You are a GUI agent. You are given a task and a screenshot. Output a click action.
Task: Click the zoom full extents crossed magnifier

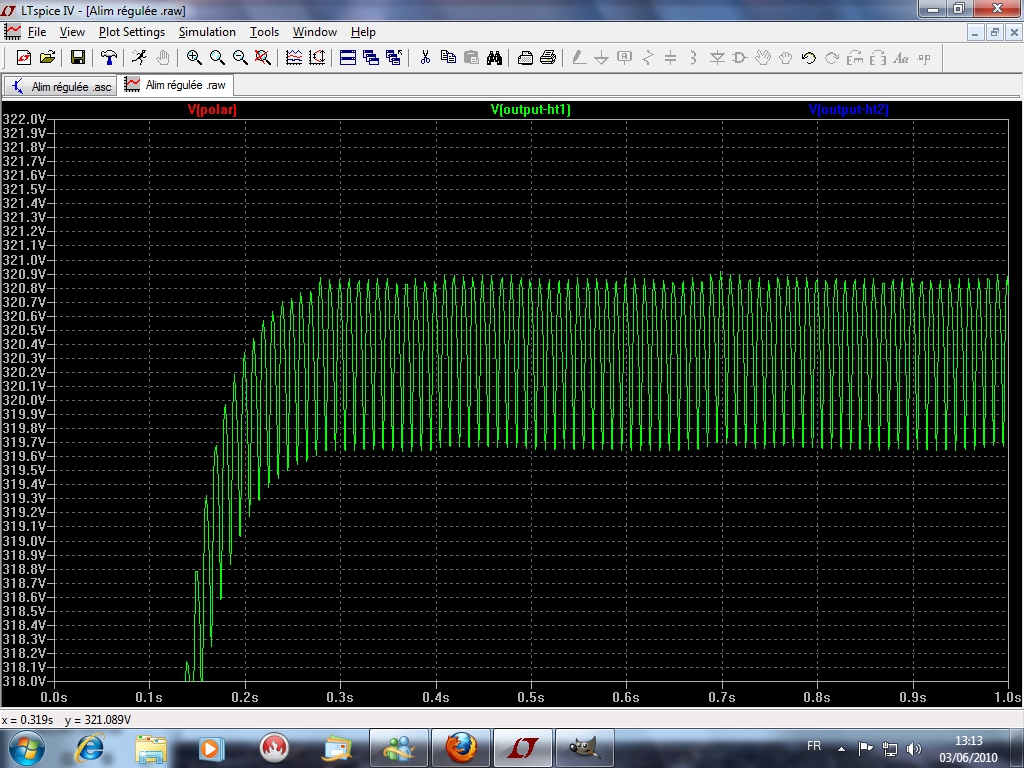pos(263,58)
